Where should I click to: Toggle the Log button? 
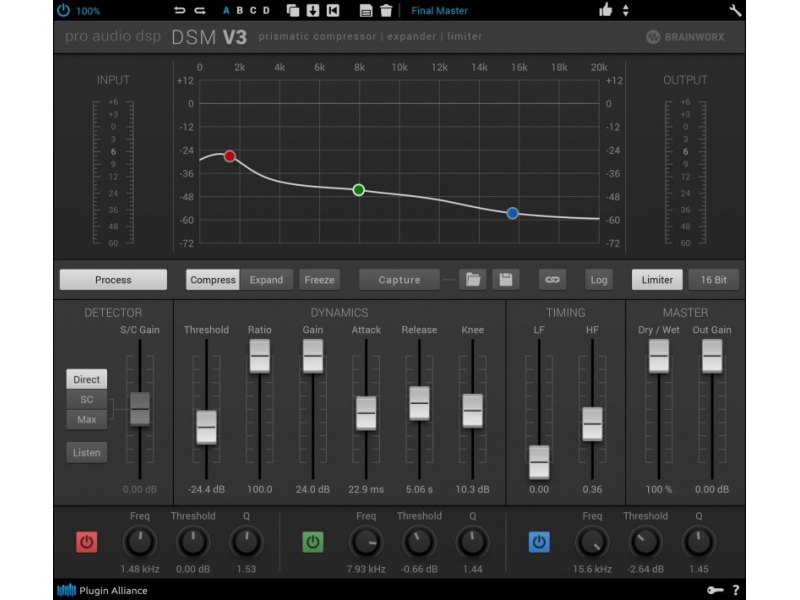point(598,280)
